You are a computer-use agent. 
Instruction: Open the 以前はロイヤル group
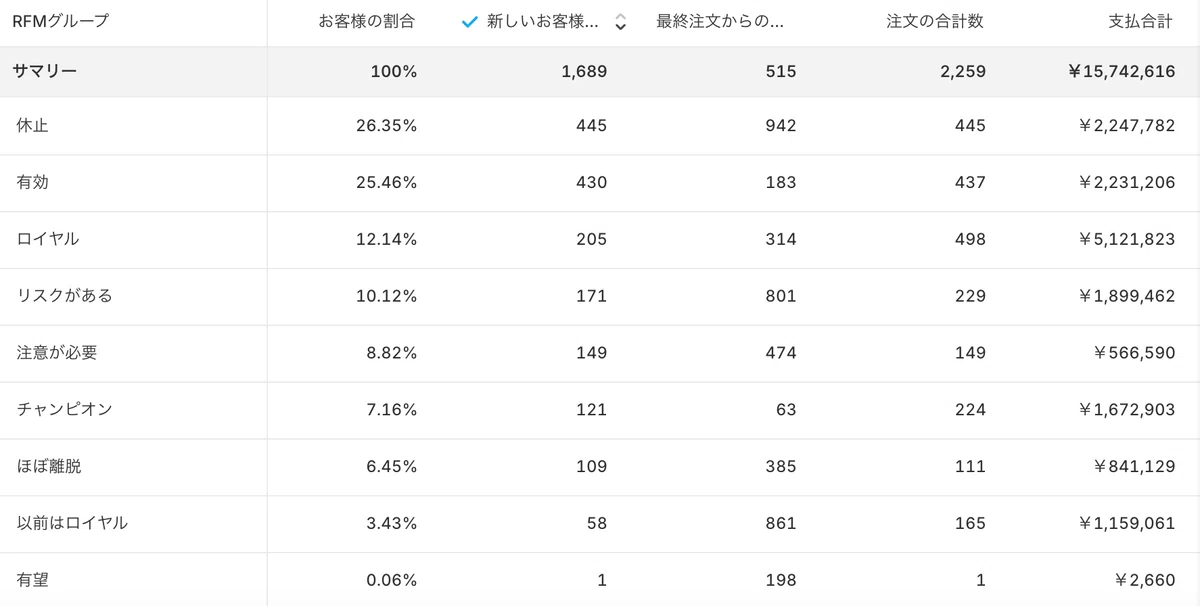(72, 523)
